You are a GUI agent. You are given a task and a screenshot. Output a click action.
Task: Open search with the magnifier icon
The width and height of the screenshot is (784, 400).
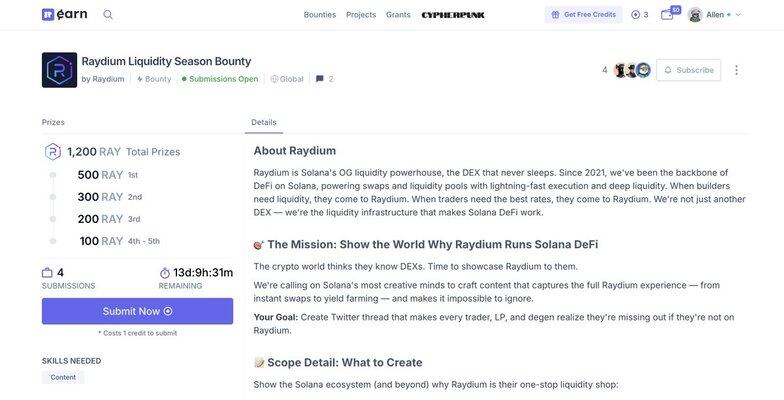108,15
